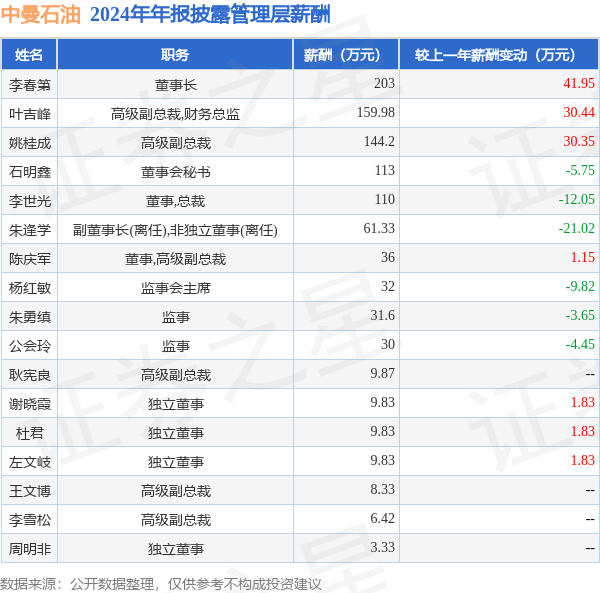Click the name 谢晓霞

pyautogui.click(x=30, y=404)
